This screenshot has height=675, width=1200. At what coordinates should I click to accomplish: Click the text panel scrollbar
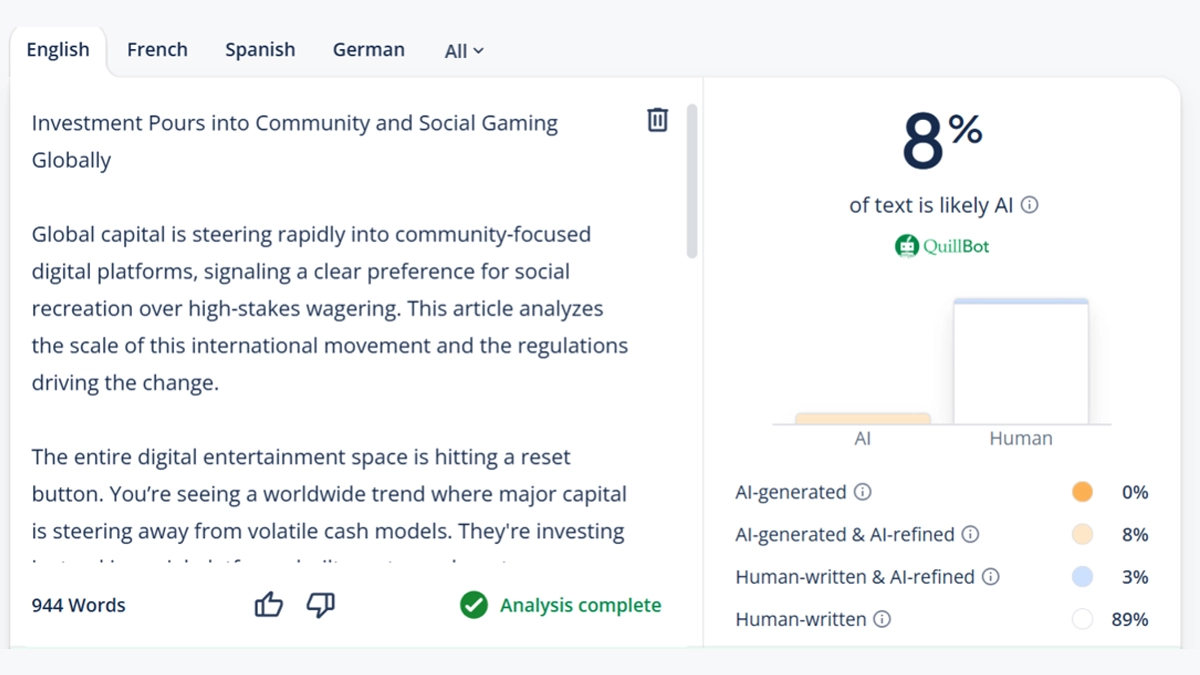pos(691,180)
